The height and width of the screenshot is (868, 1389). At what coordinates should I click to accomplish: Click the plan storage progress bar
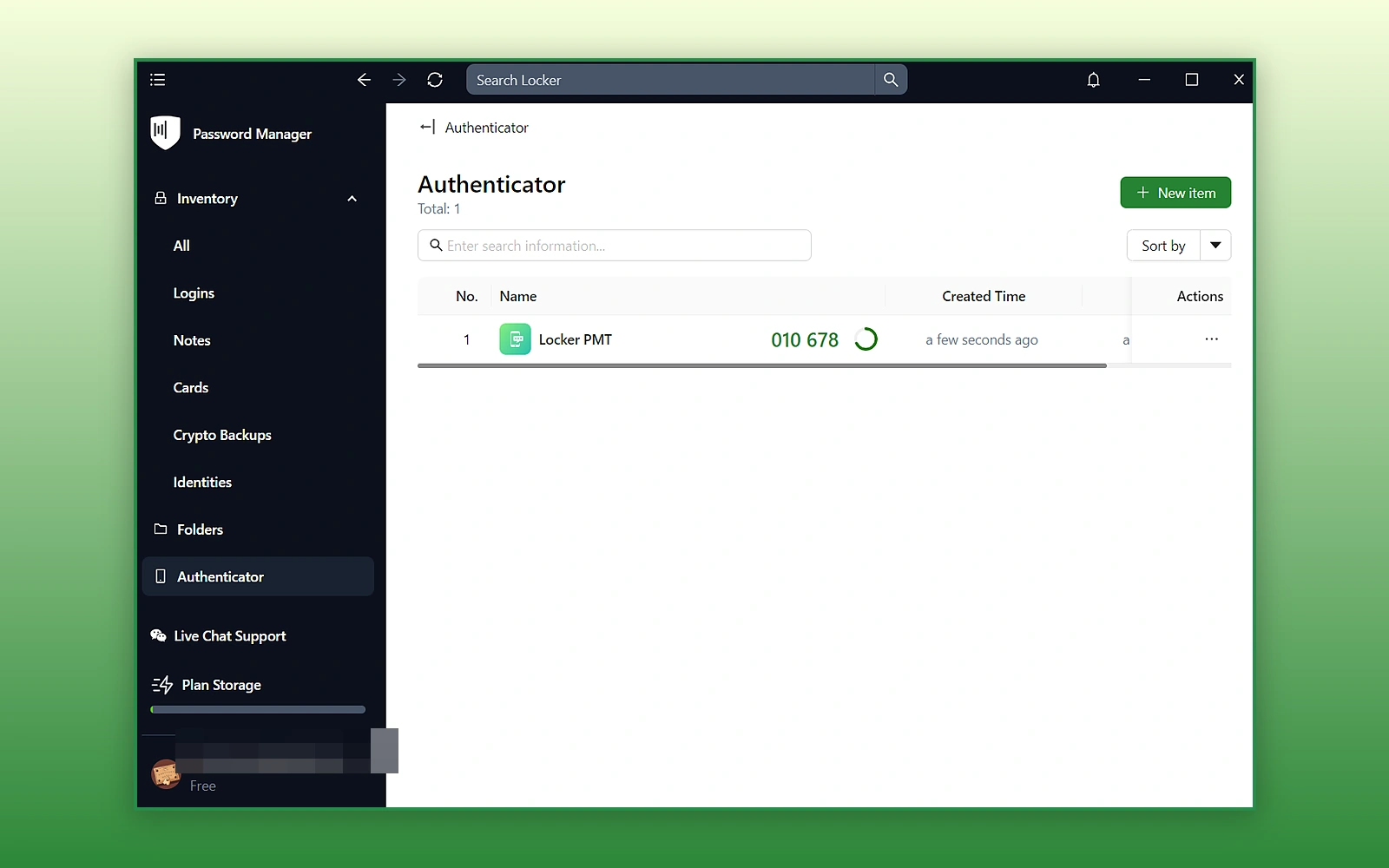(x=258, y=710)
